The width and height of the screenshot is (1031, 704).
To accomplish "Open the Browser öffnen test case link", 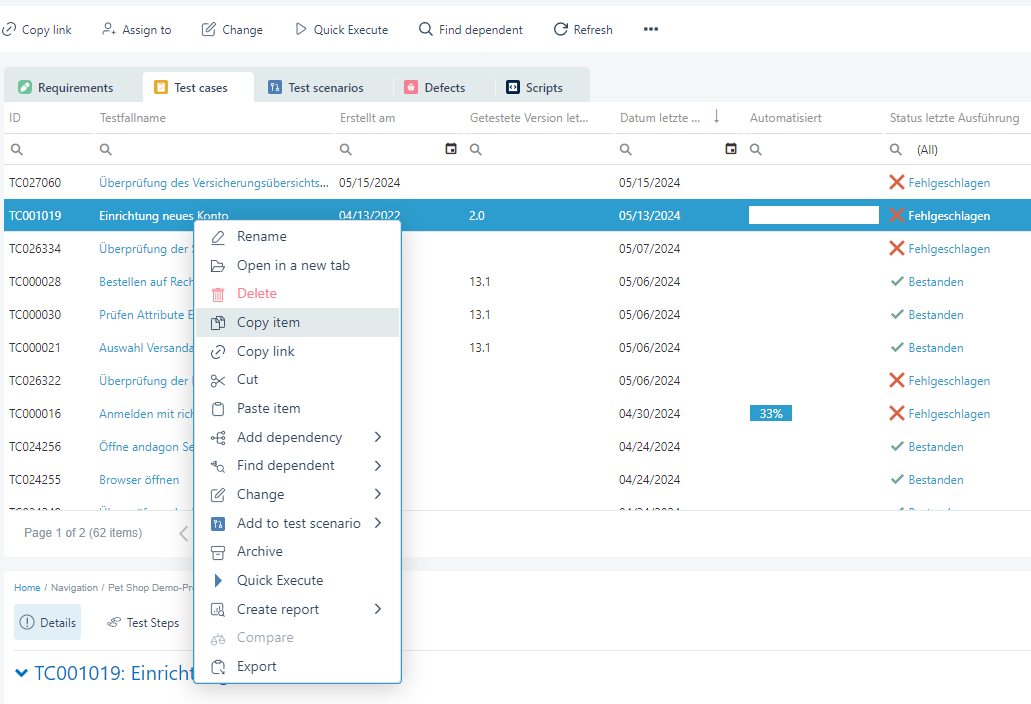I will [x=139, y=480].
